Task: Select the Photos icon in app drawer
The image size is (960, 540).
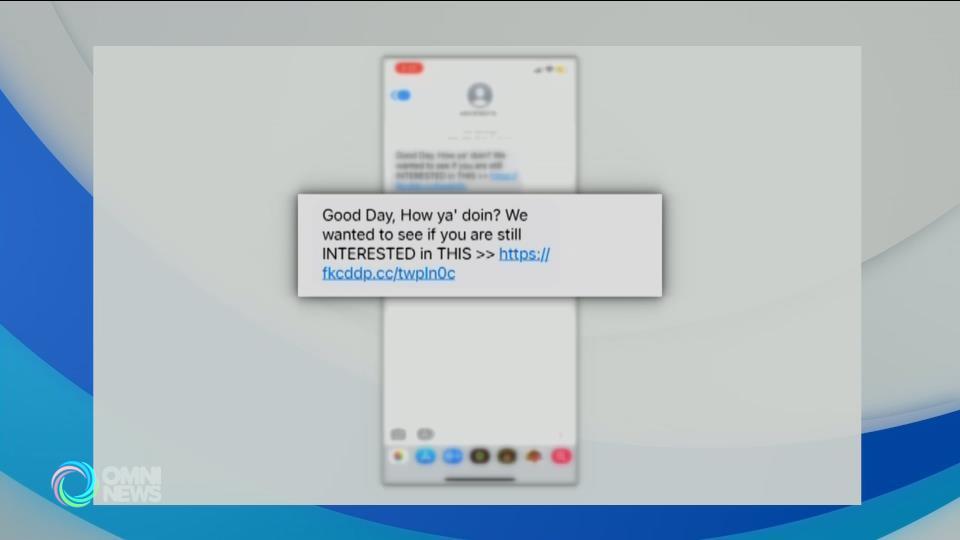Action: [399, 456]
